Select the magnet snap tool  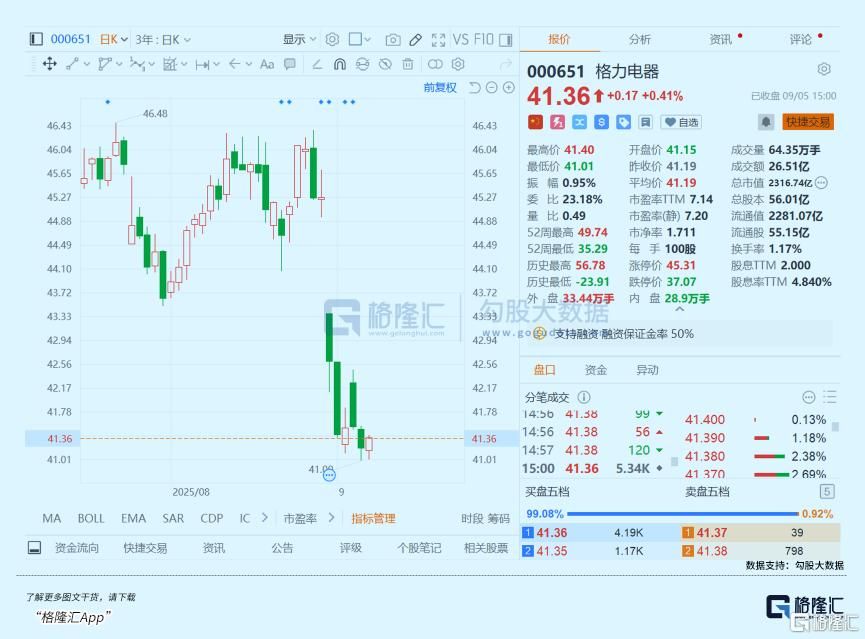(339, 64)
